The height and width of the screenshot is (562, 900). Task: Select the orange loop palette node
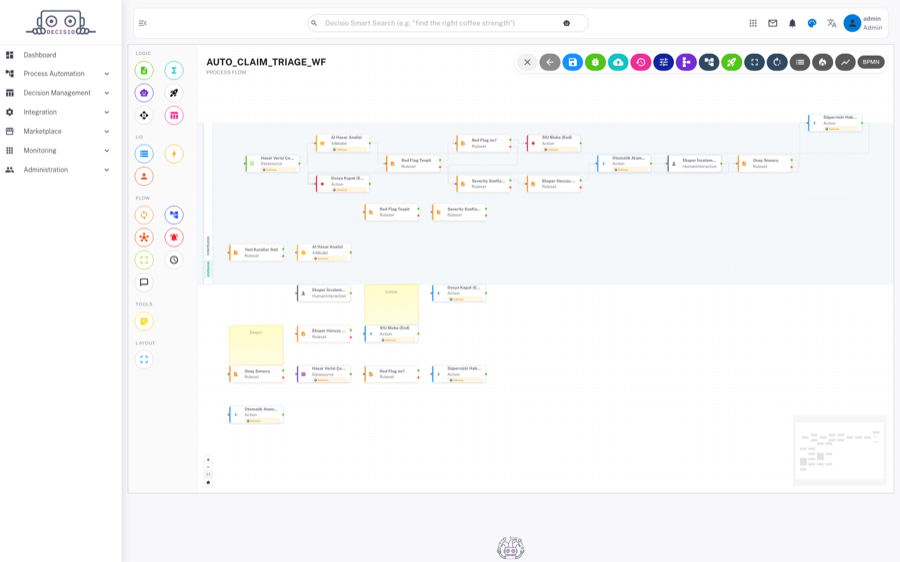click(144, 215)
